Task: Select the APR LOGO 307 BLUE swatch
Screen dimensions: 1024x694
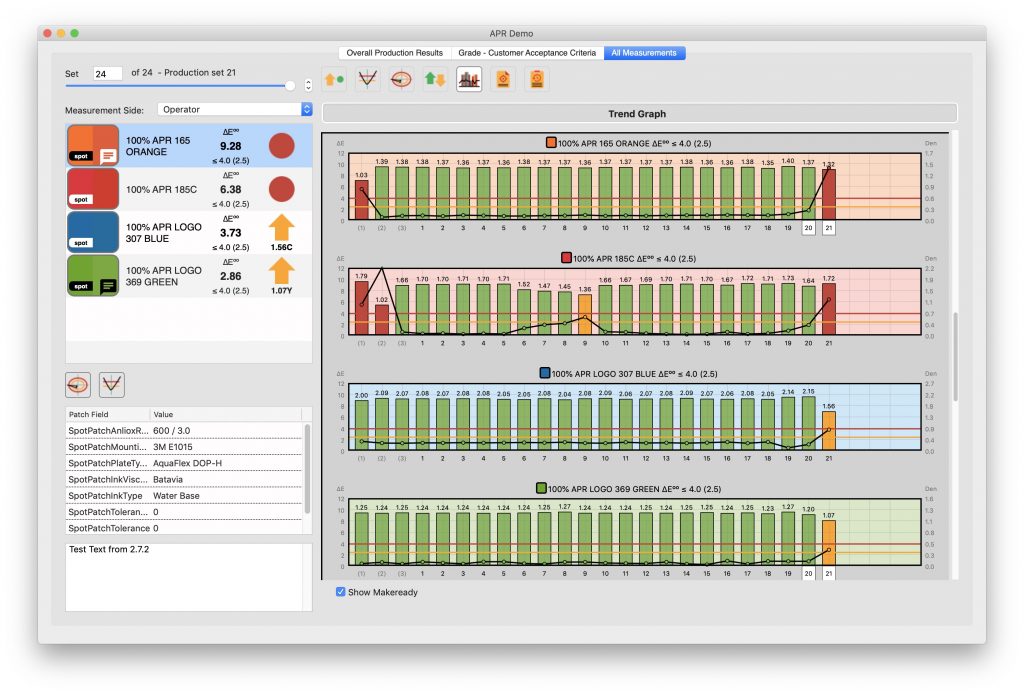Action: point(93,232)
